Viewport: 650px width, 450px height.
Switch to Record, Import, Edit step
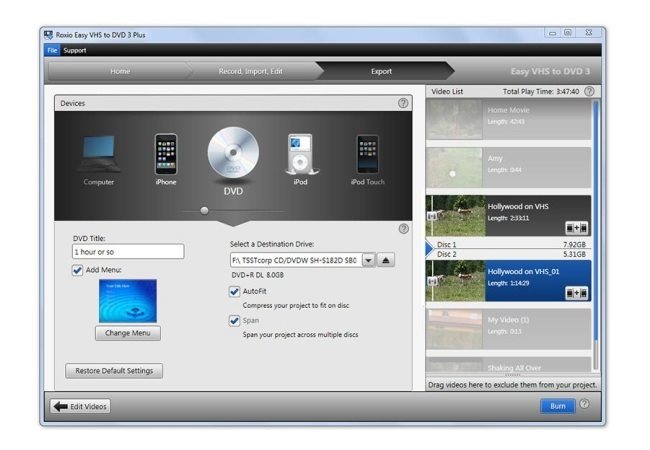pyautogui.click(x=250, y=71)
